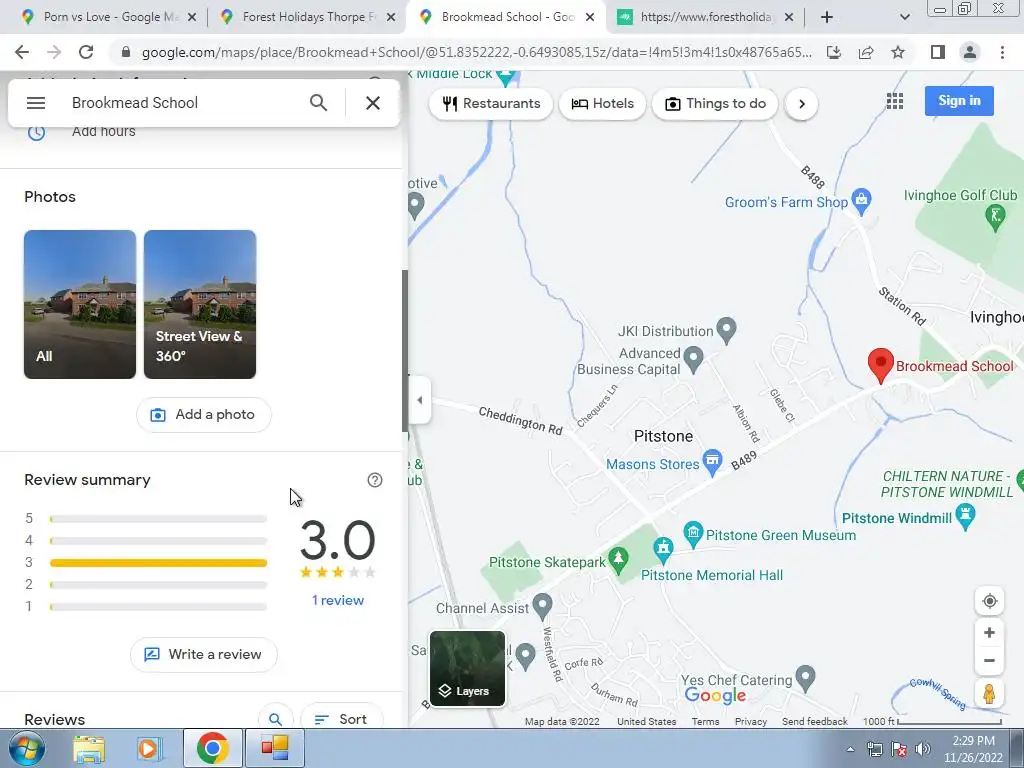Click Pitstone Green Museum marker
Screen dimensions: 1024x768
tap(693, 534)
